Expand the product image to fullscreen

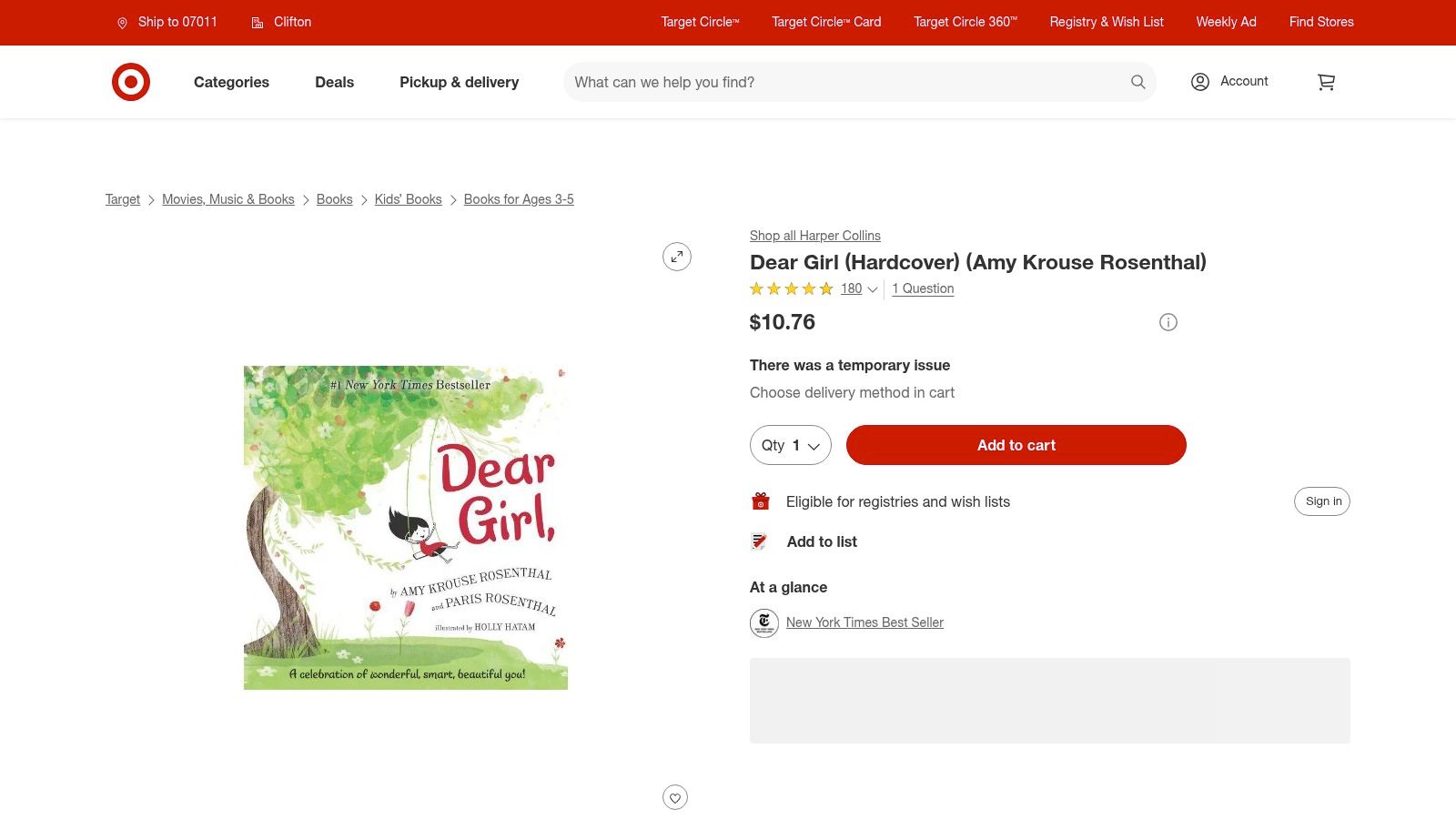tap(676, 256)
